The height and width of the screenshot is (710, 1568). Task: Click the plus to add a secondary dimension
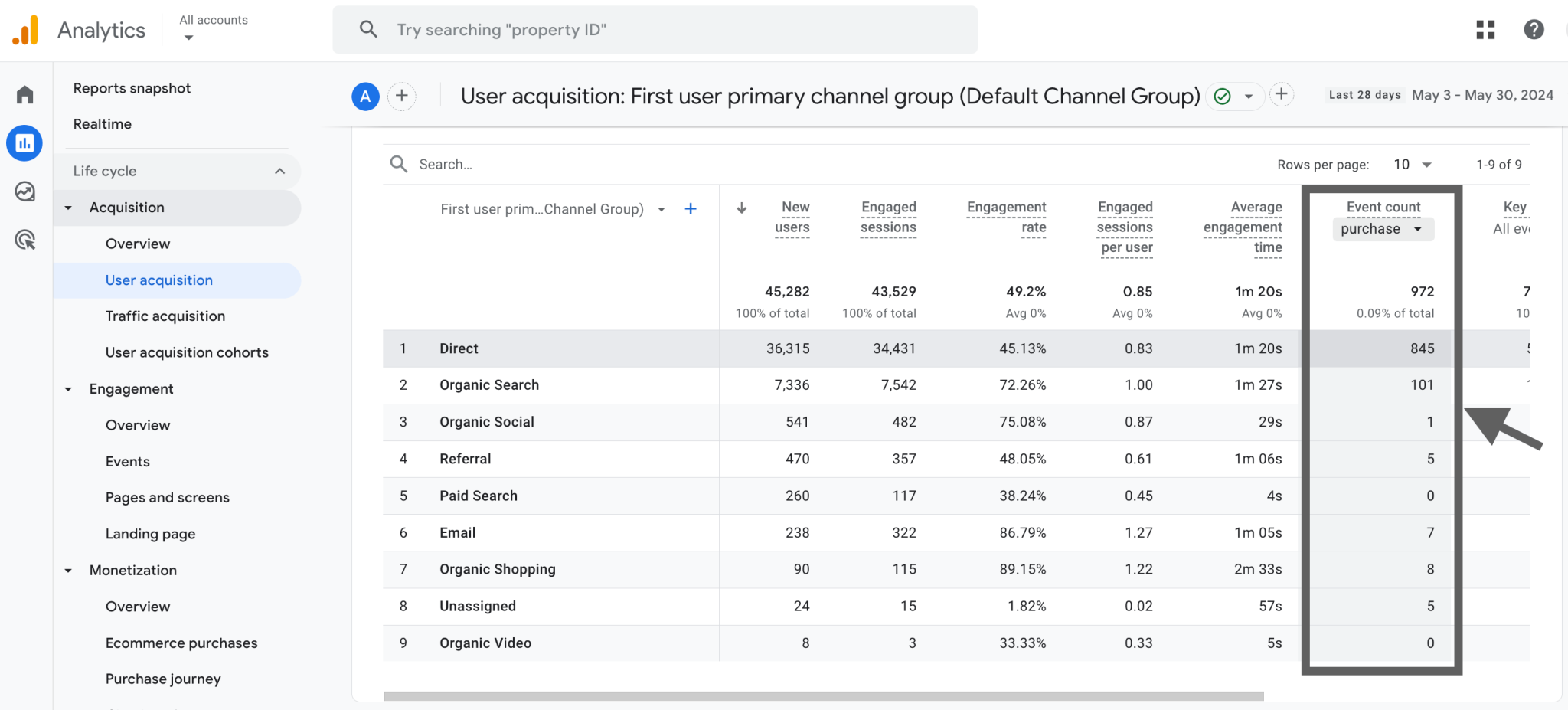click(x=690, y=208)
